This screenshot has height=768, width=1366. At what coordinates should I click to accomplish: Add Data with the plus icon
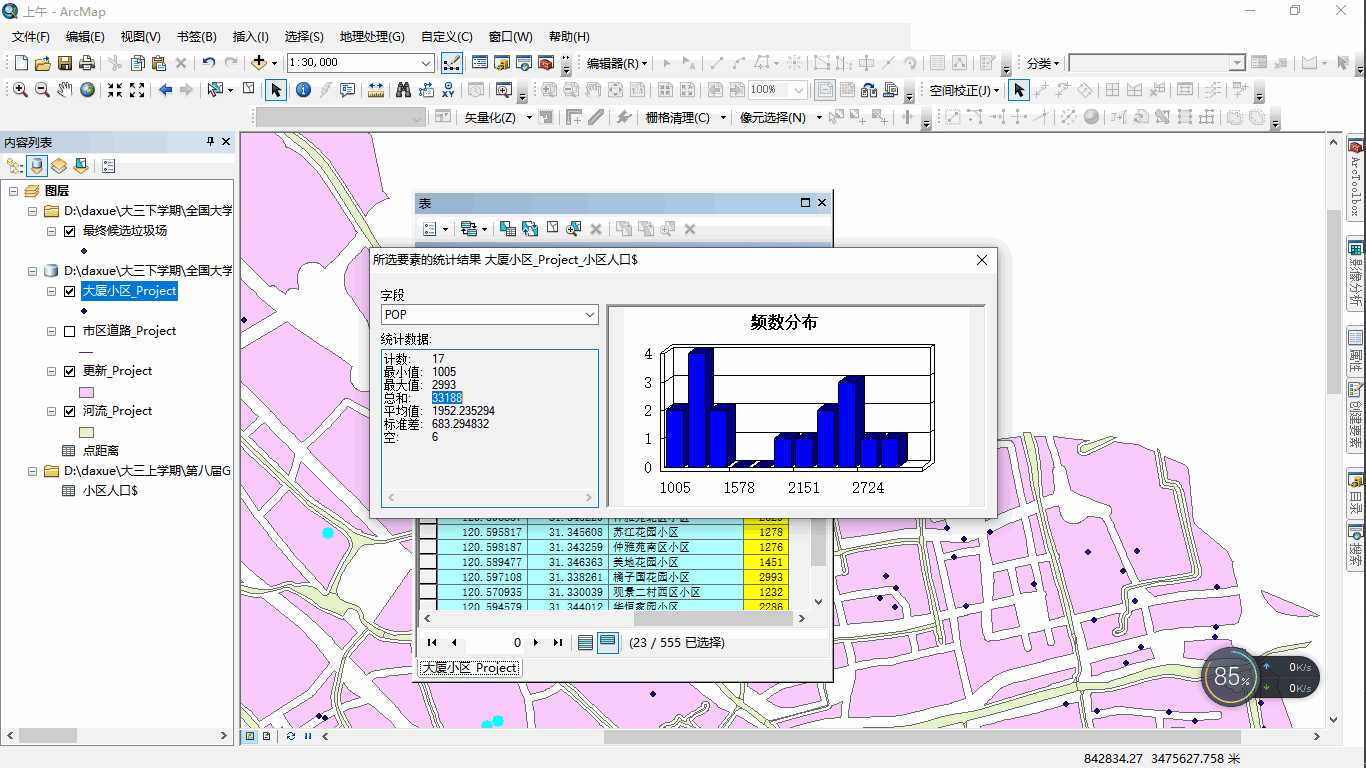[259, 63]
